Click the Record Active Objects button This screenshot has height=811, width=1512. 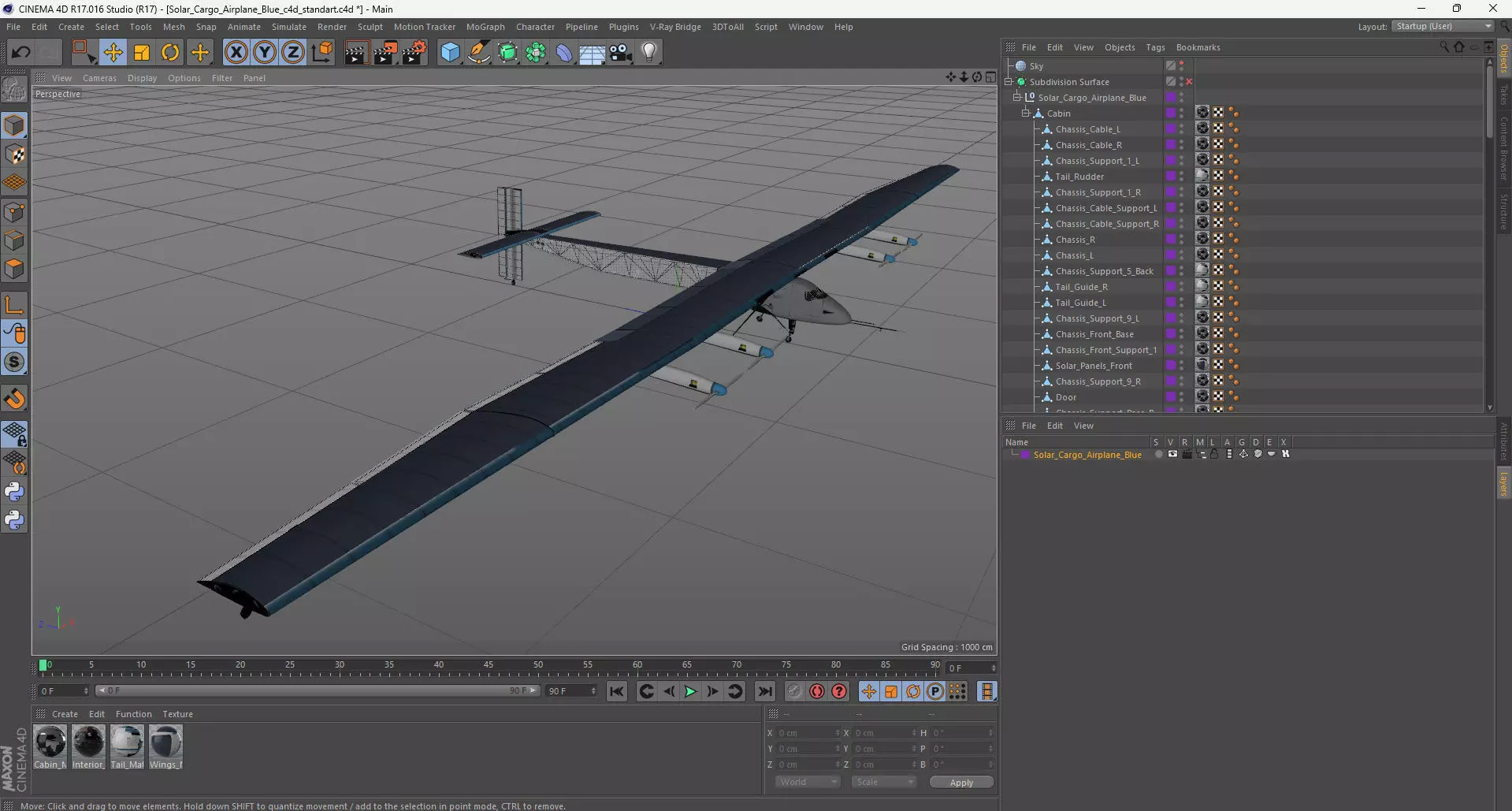click(794, 691)
